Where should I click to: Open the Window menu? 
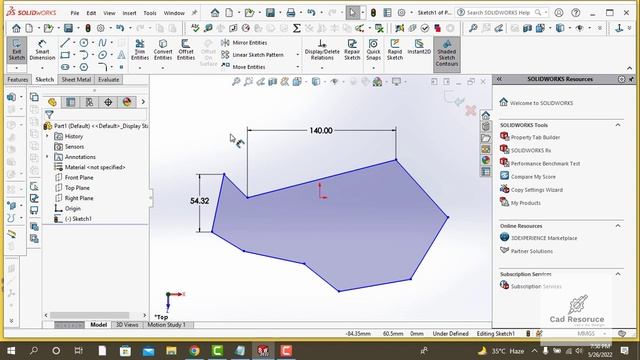(174, 13)
